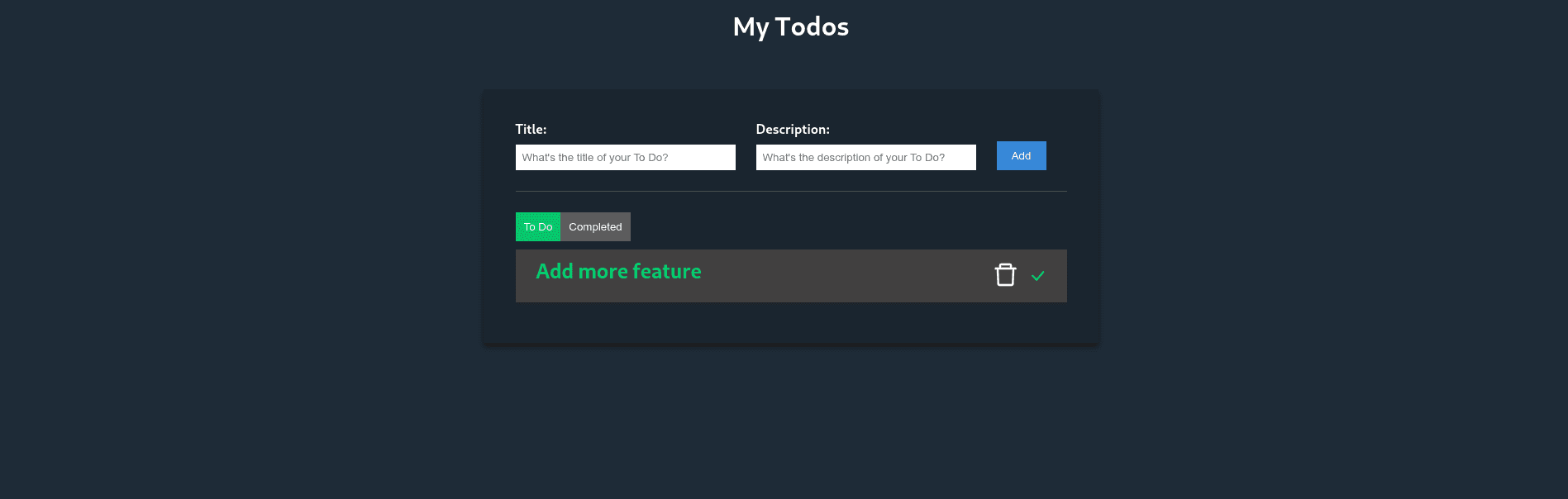Click the Description input field
Screen dimensions: 1568x499
click(x=865, y=157)
